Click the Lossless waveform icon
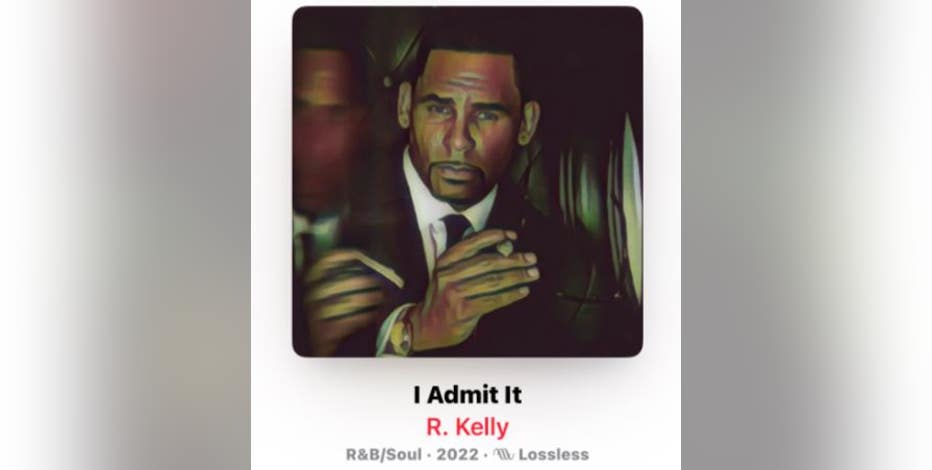The image size is (932, 470). pyautogui.click(x=503, y=455)
